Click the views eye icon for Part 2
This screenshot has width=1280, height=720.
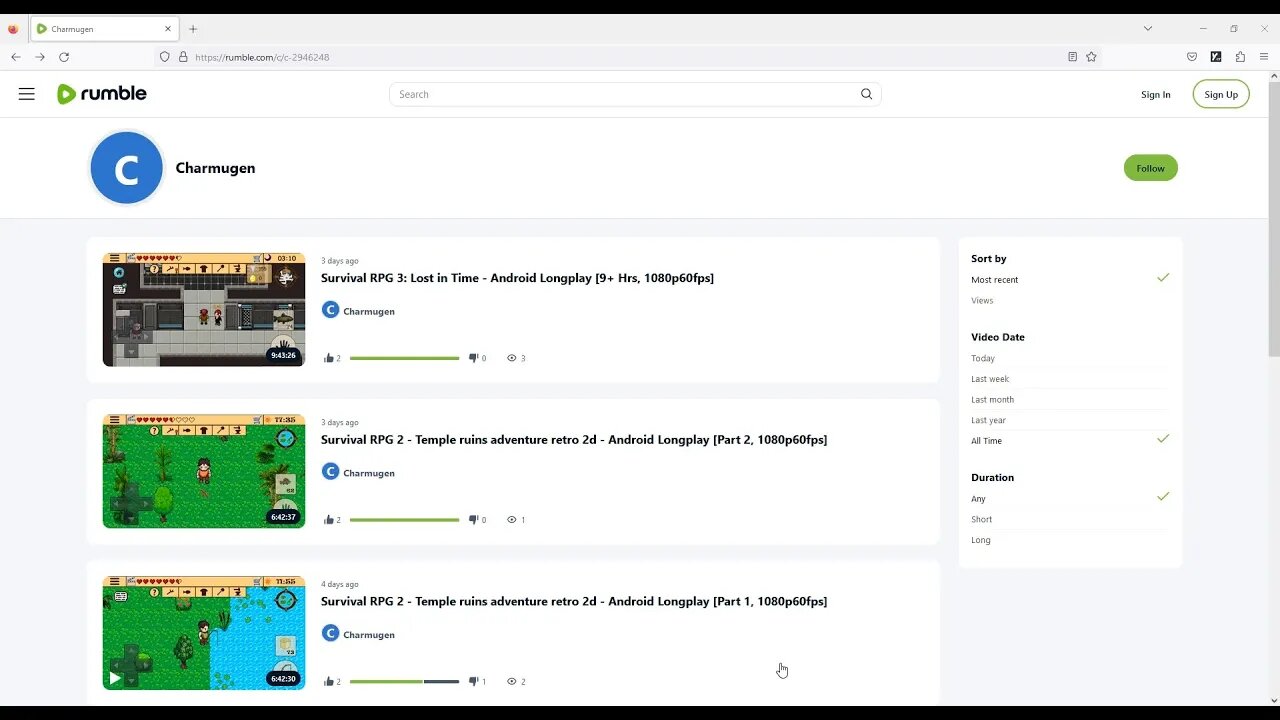click(x=512, y=520)
